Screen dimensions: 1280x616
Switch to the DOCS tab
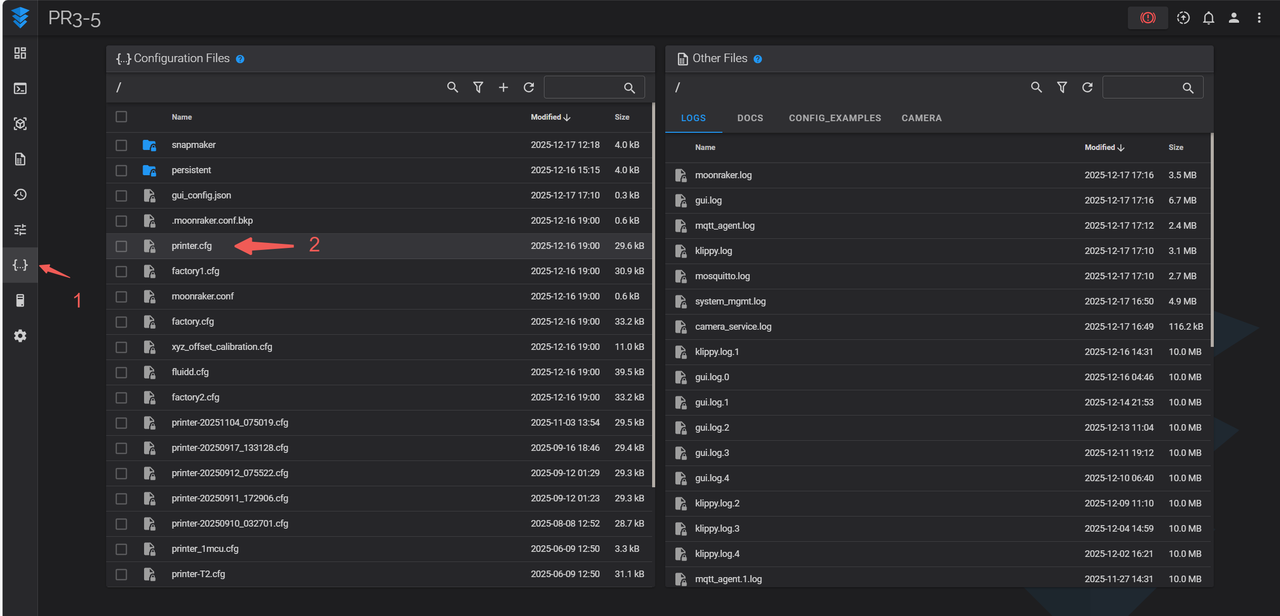(750, 118)
